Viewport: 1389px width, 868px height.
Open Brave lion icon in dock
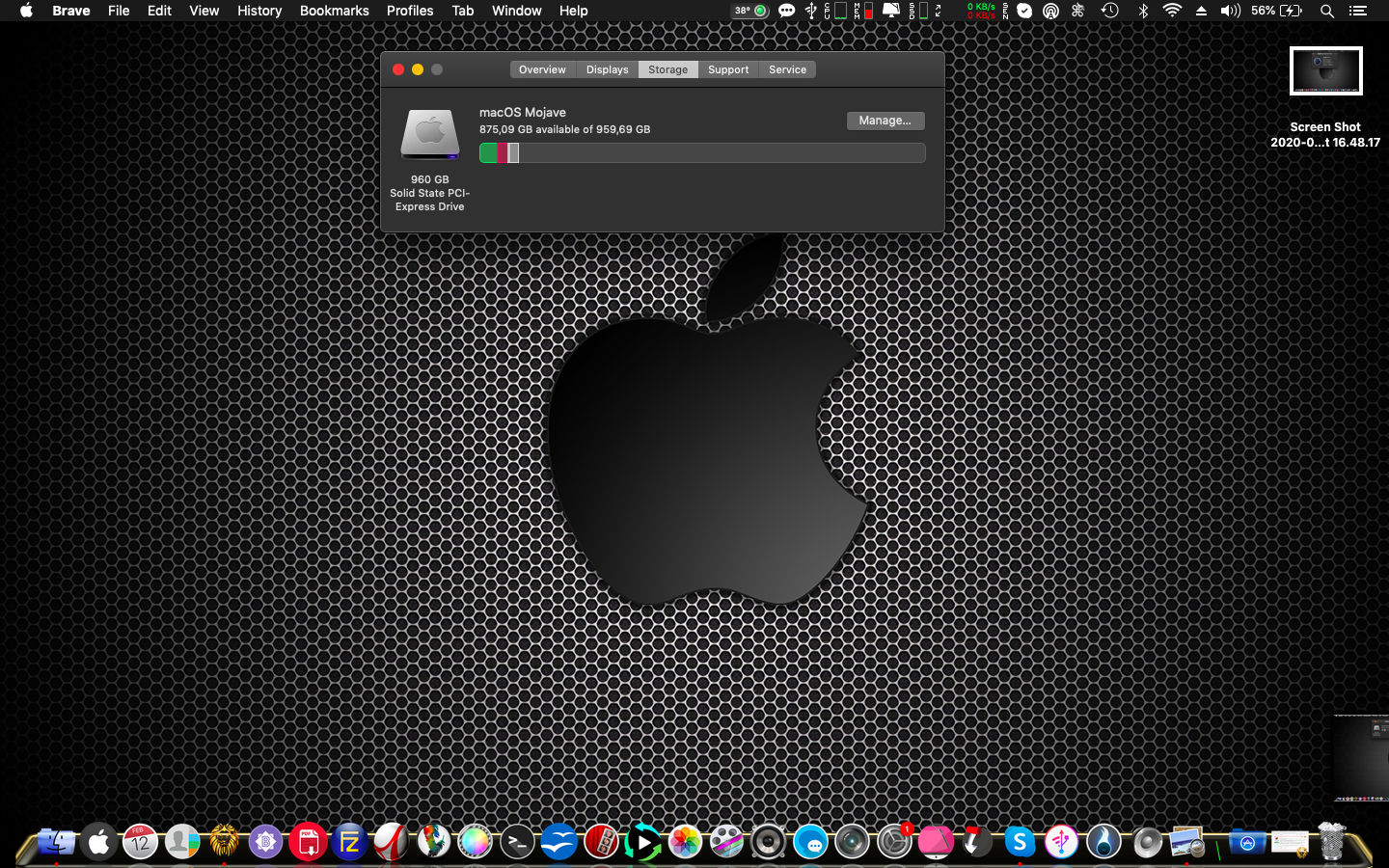[x=224, y=842]
